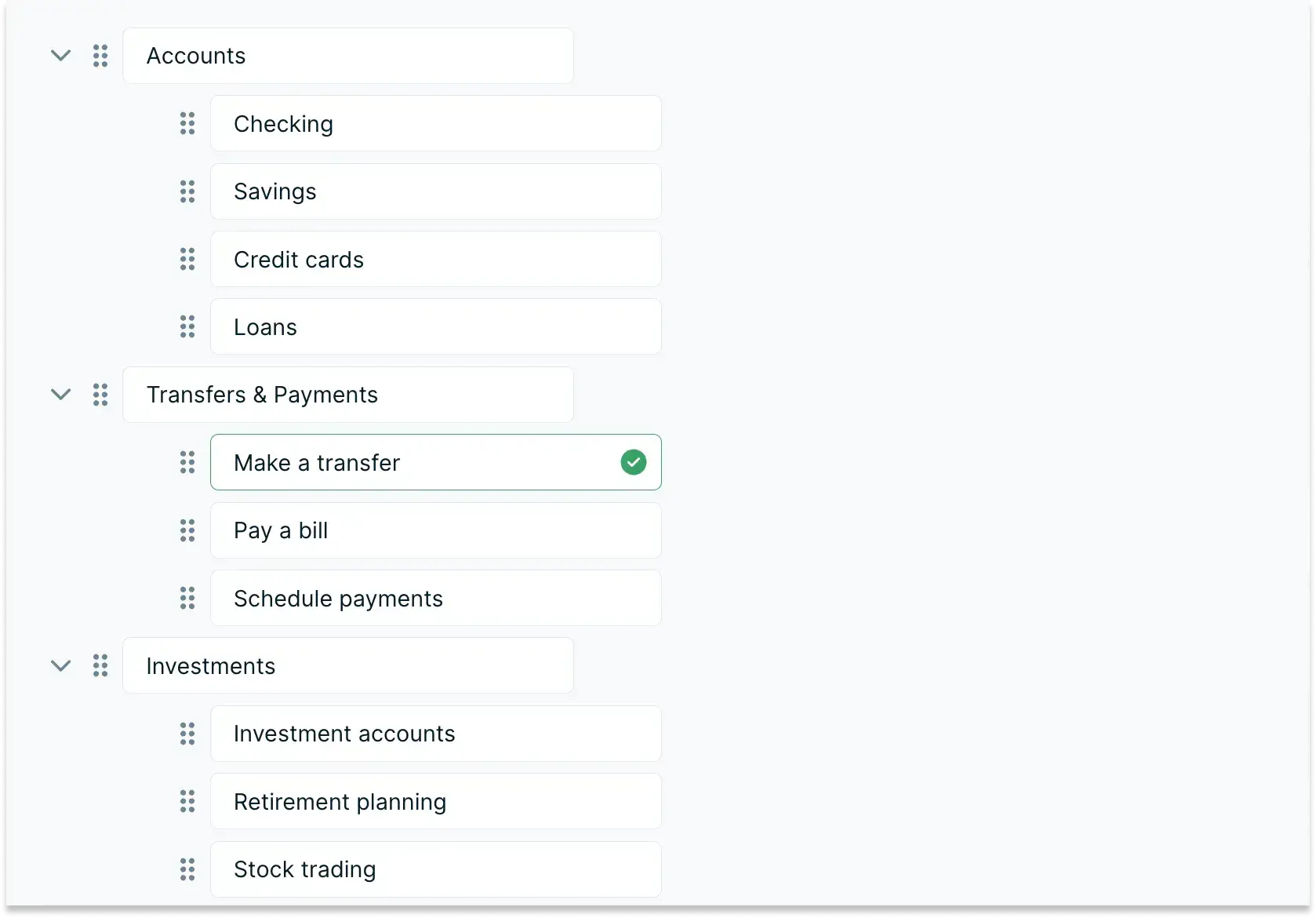Click the drag handle beside Transfers & Payments

(100, 395)
